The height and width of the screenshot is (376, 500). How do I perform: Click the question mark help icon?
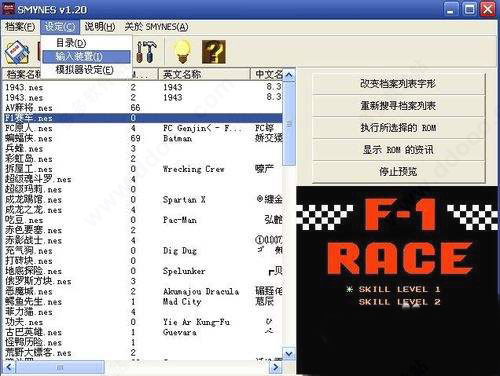click(214, 52)
